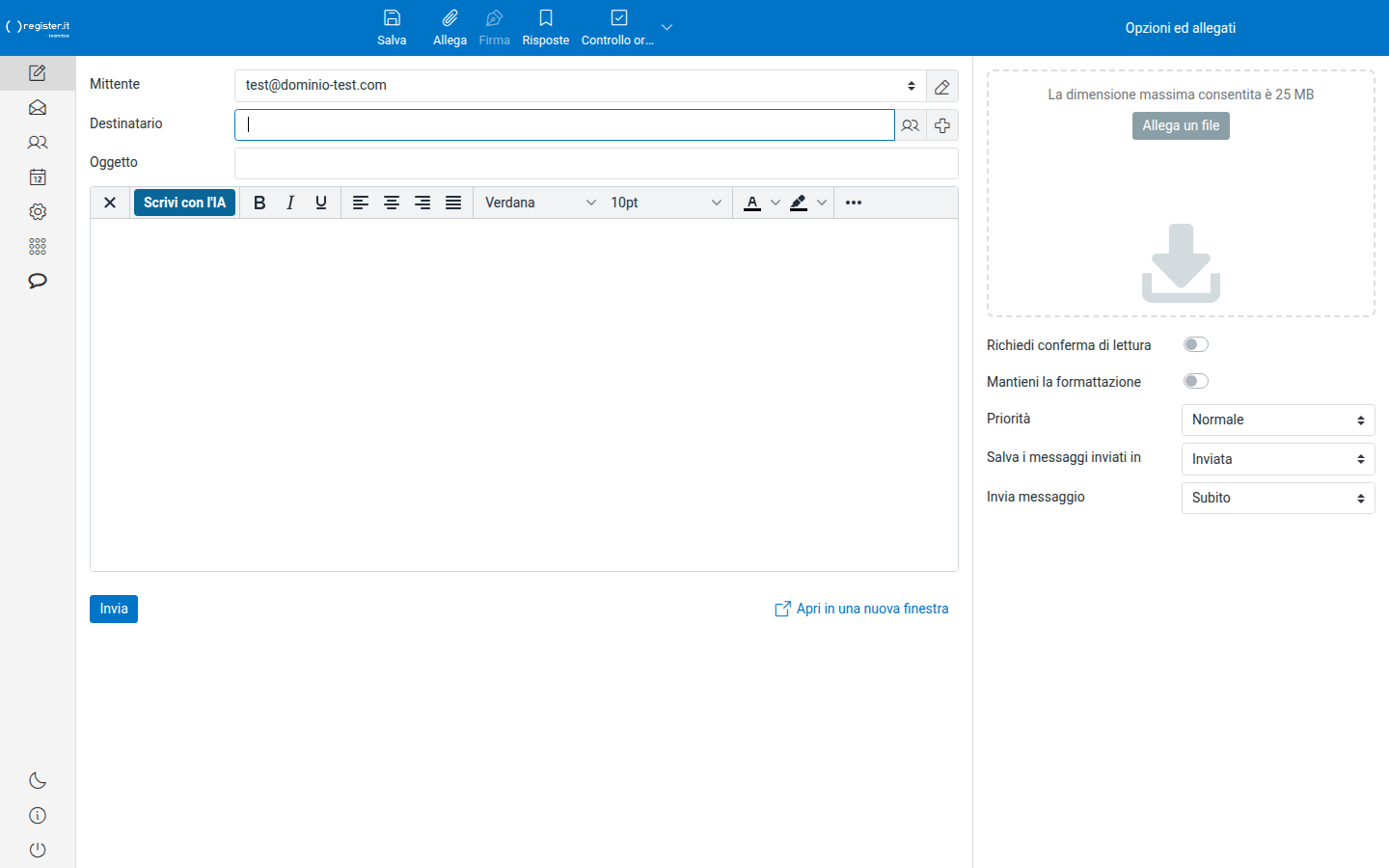This screenshot has height=868, width=1389.
Task: Open the editor more tools ellipsis
Action: coord(854,203)
